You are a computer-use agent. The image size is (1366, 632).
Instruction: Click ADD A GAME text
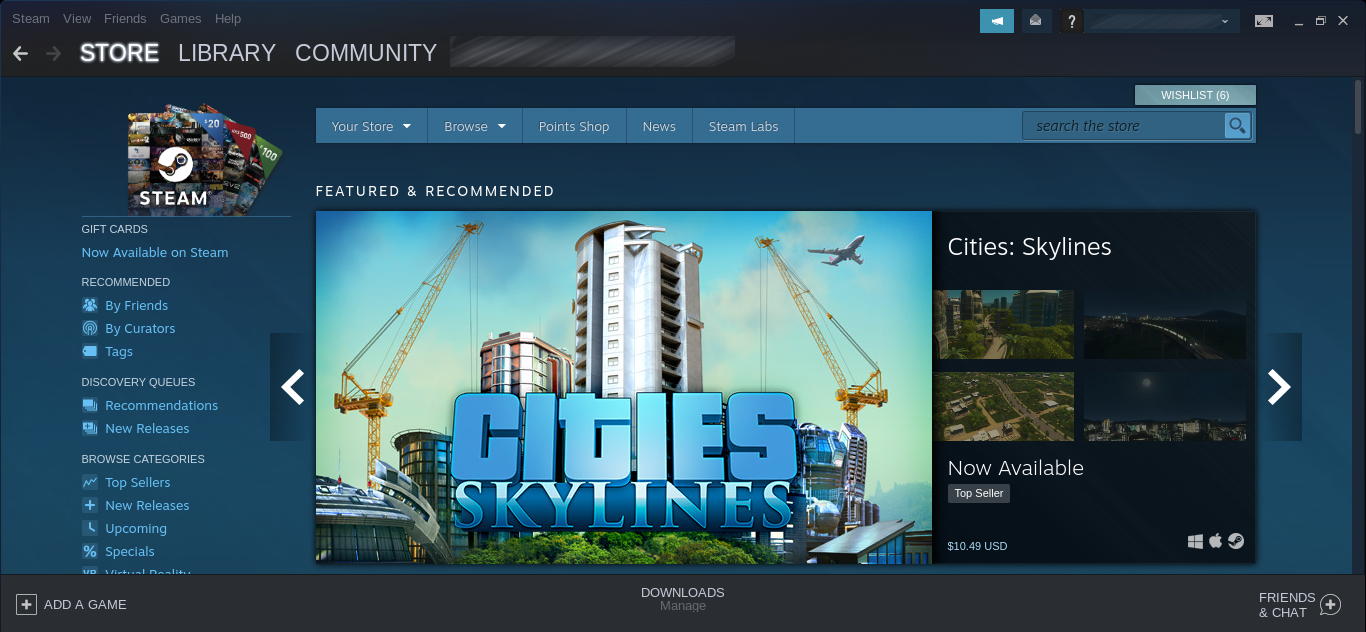[x=85, y=604]
